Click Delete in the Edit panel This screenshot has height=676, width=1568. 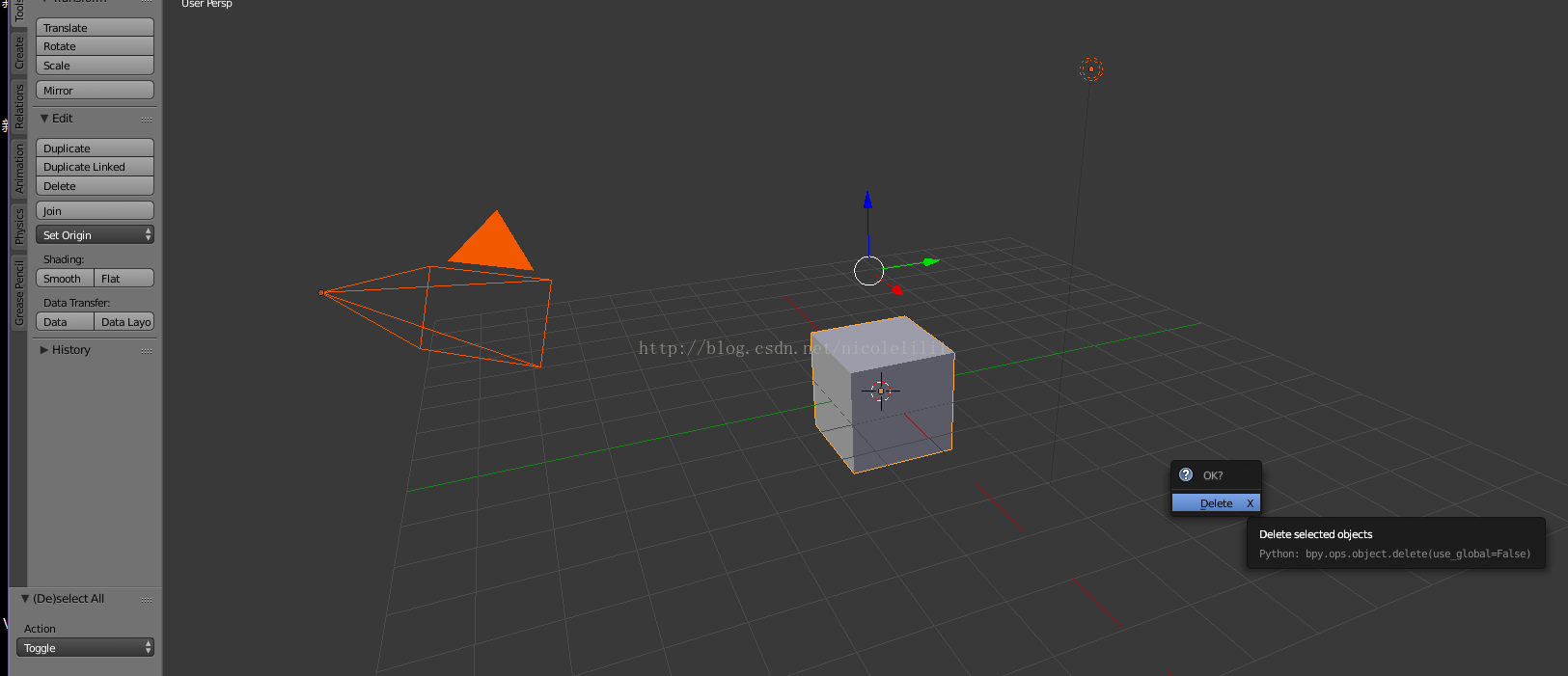click(95, 186)
